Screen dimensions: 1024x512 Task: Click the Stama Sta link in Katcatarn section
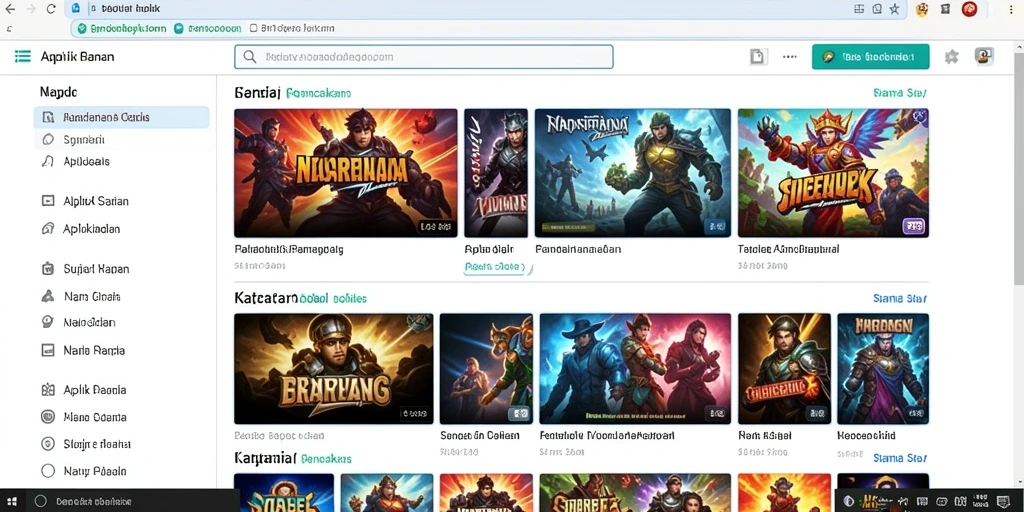tap(900, 298)
